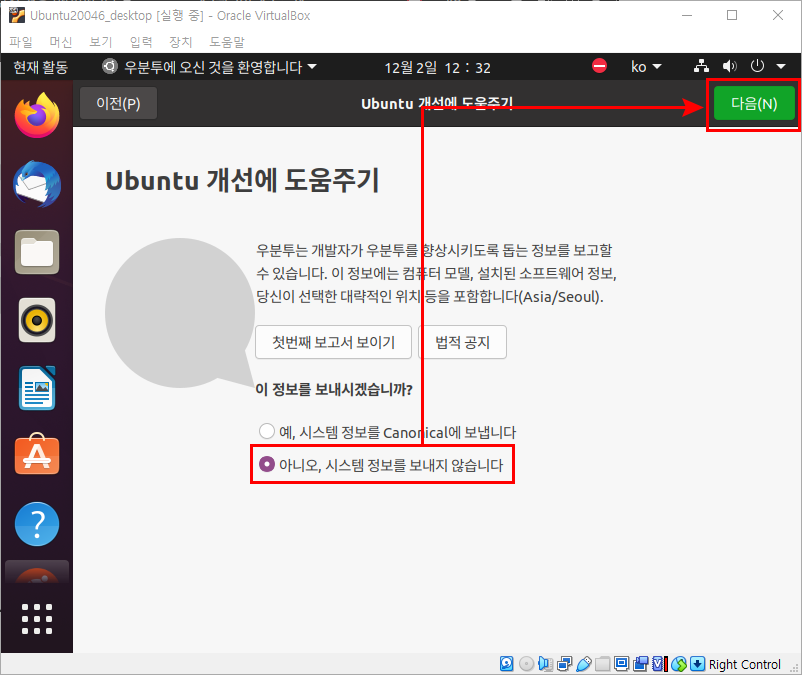Image resolution: width=802 pixels, height=675 pixels.
Task: Click VirtualBox optical disc status icon
Action: [526, 664]
